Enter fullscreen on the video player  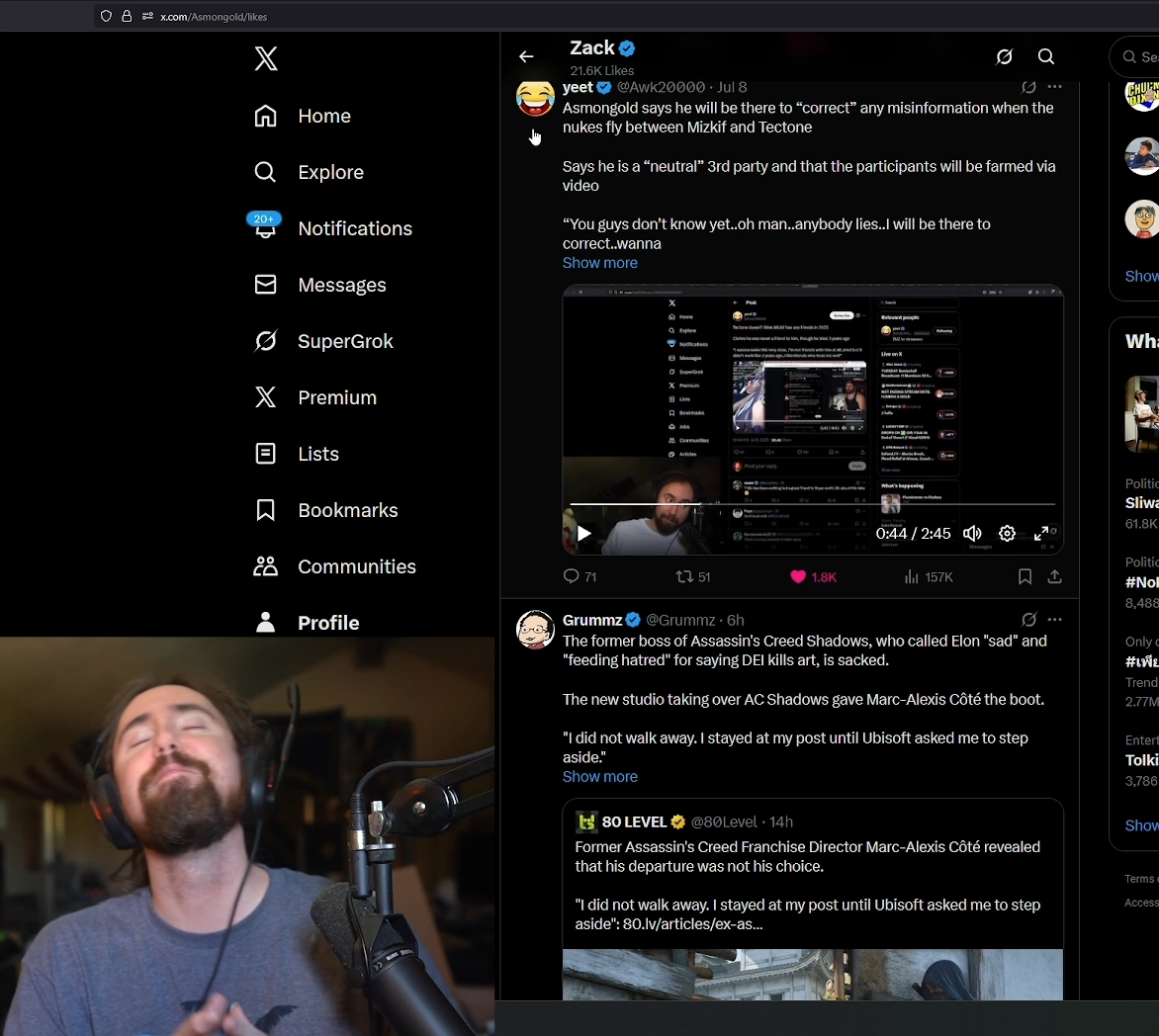1041,534
